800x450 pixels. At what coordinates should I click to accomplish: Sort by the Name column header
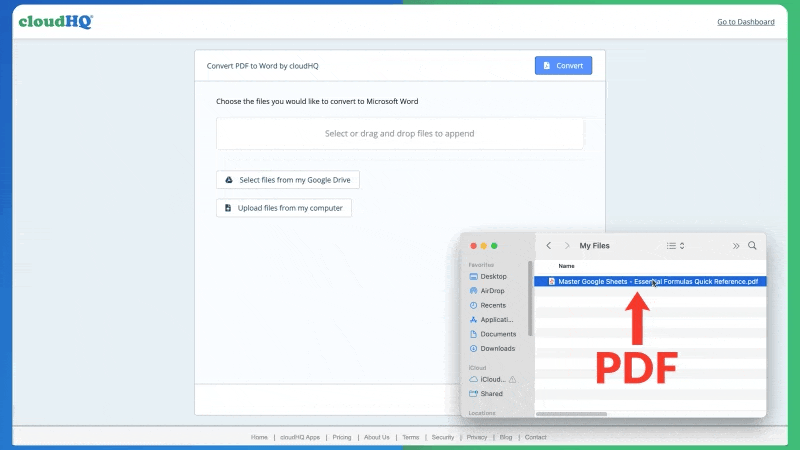(566, 266)
